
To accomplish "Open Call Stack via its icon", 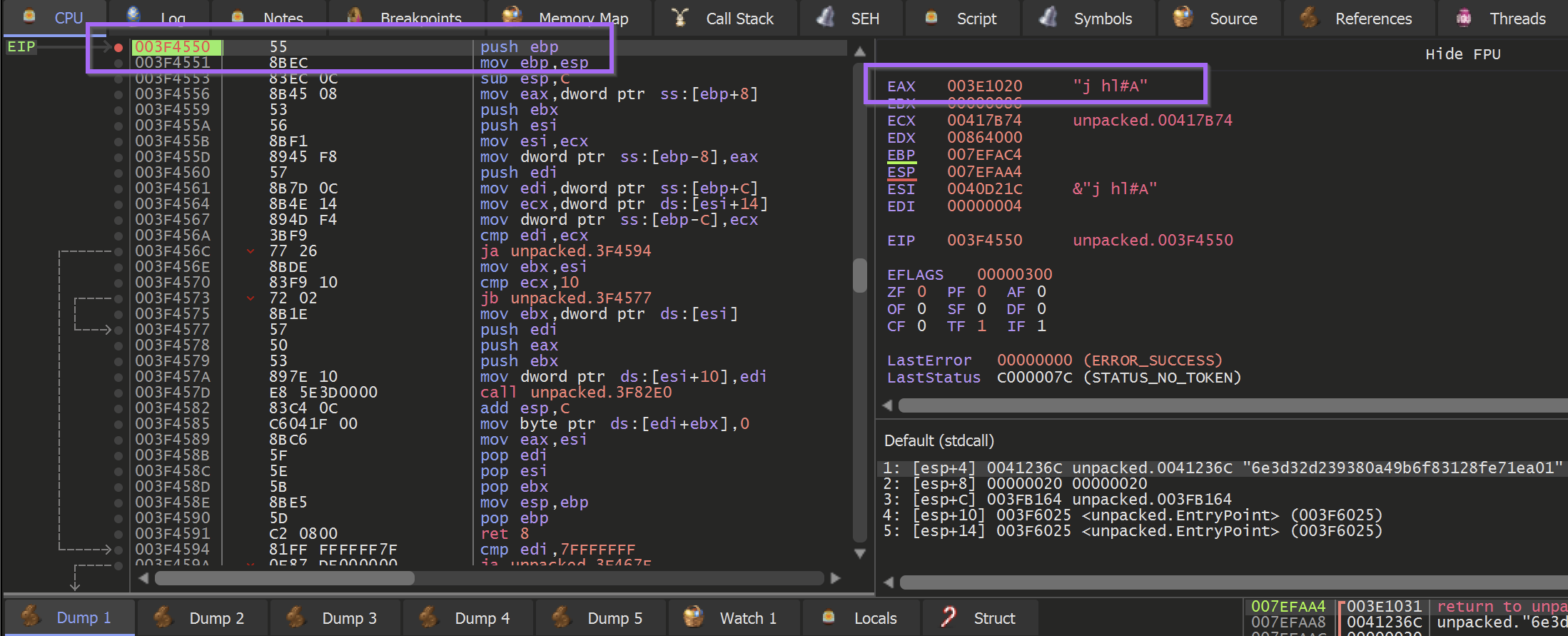I will pos(680,17).
